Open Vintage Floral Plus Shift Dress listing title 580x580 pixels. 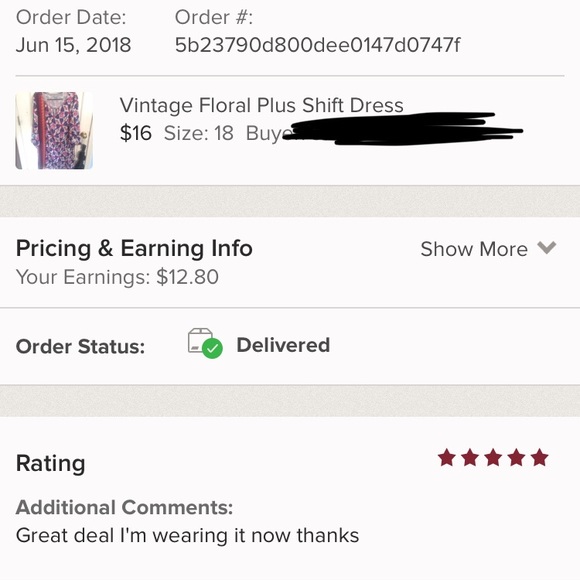click(261, 106)
